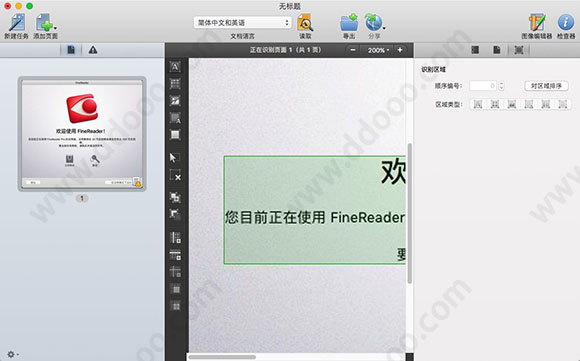Viewport: 580px width, 361px height.
Task: Click the 添加页面 (Add Pages) icon
Action: coord(44,23)
